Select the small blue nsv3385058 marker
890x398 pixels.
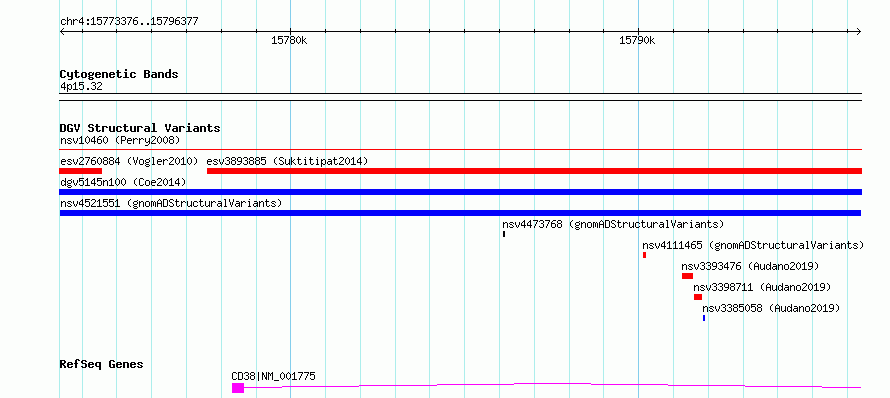tap(704, 318)
